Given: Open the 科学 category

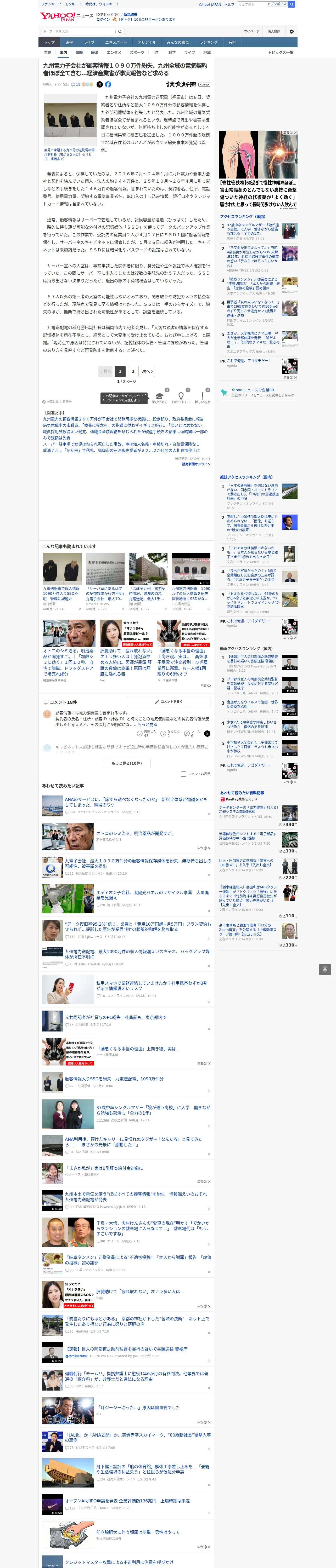Looking at the screenshot, I should pyautogui.click(x=172, y=52).
